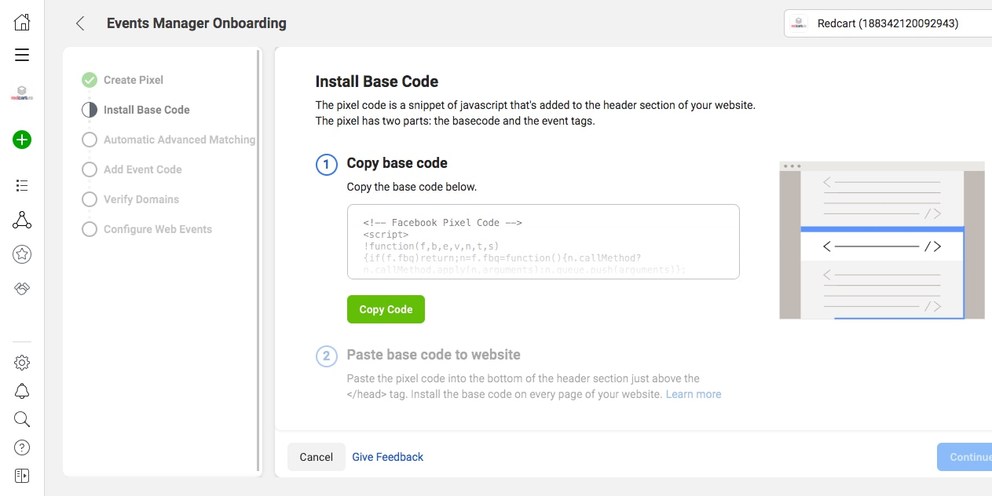Click the search magnifier icon

[x=22, y=419]
